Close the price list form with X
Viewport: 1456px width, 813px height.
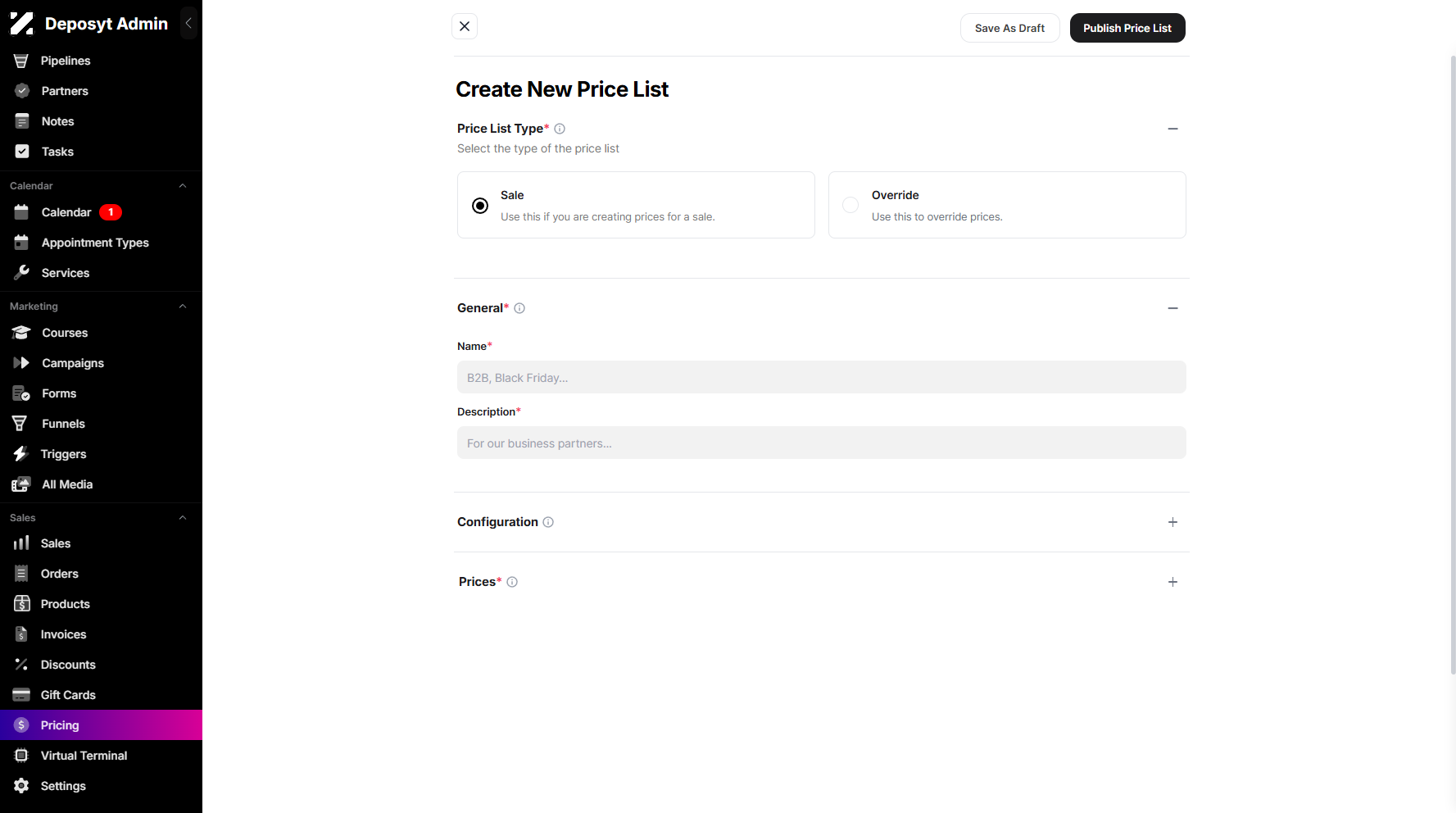click(x=465, y=26)
